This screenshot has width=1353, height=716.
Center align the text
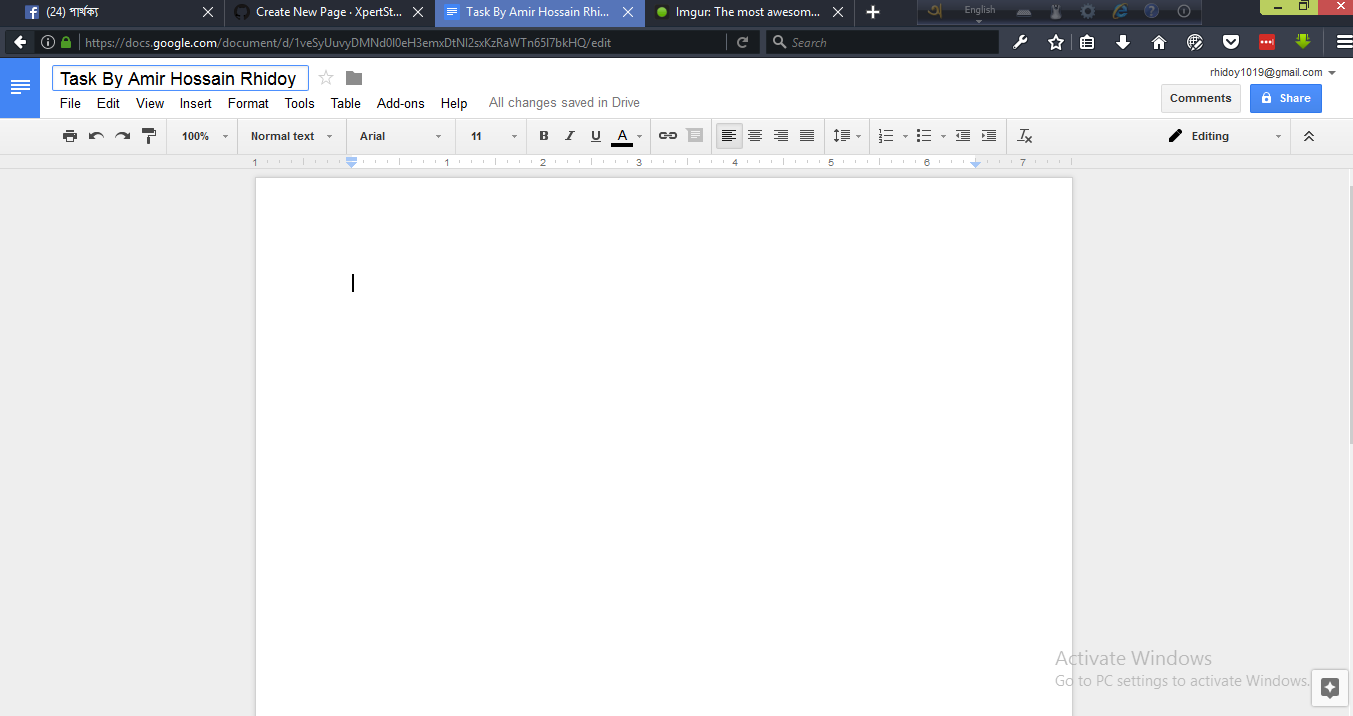point(755,136)
